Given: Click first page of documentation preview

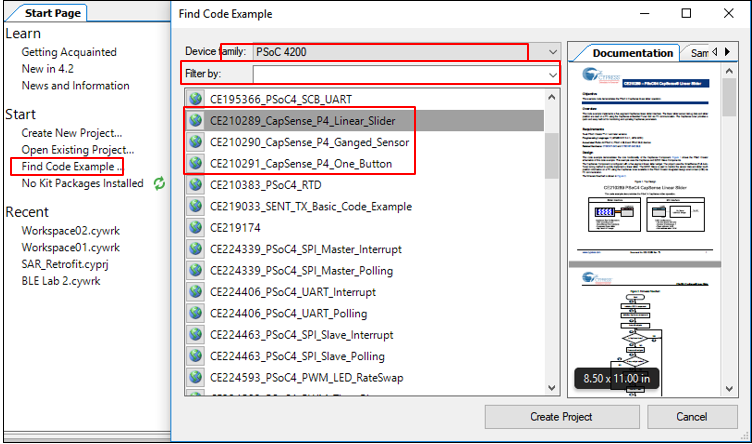Looking at the screenshot, I should [645, 162].
